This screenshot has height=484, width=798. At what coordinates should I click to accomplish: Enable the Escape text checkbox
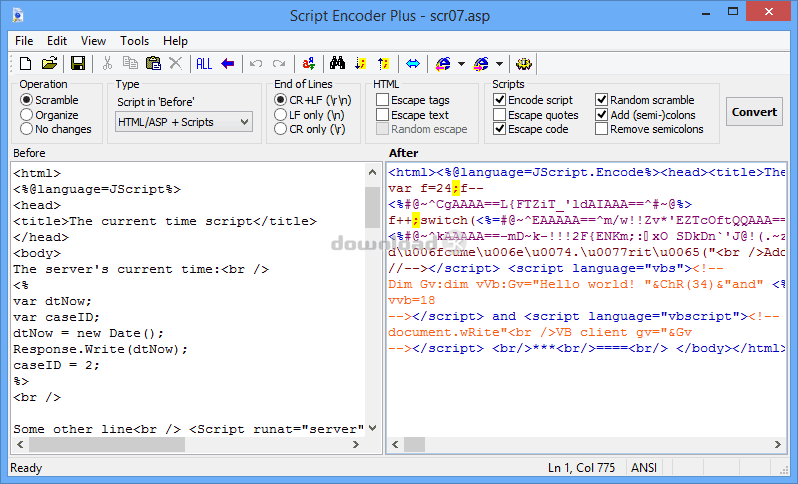click(x=413, y=115)
